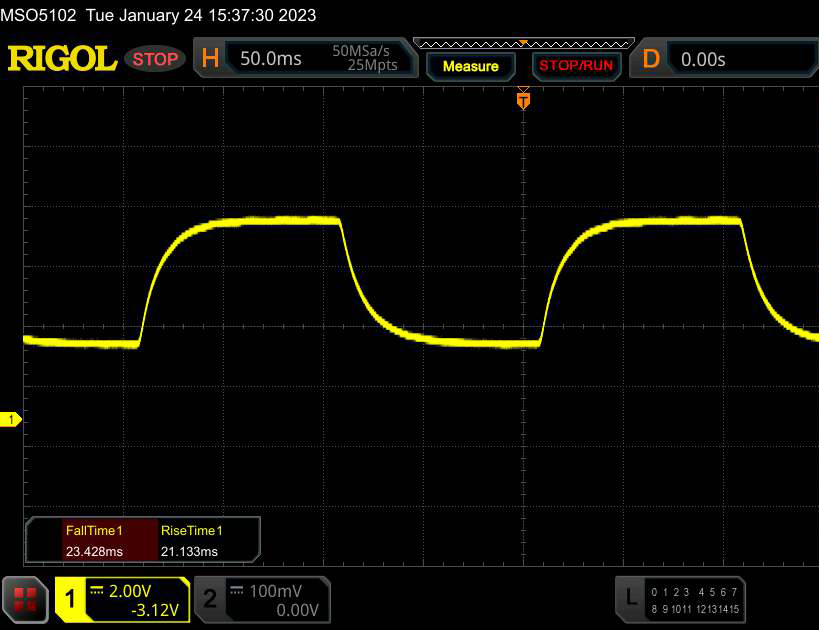819x630 pixels.
Task: Click the RIGOL logo
Action: coord(62,59)
